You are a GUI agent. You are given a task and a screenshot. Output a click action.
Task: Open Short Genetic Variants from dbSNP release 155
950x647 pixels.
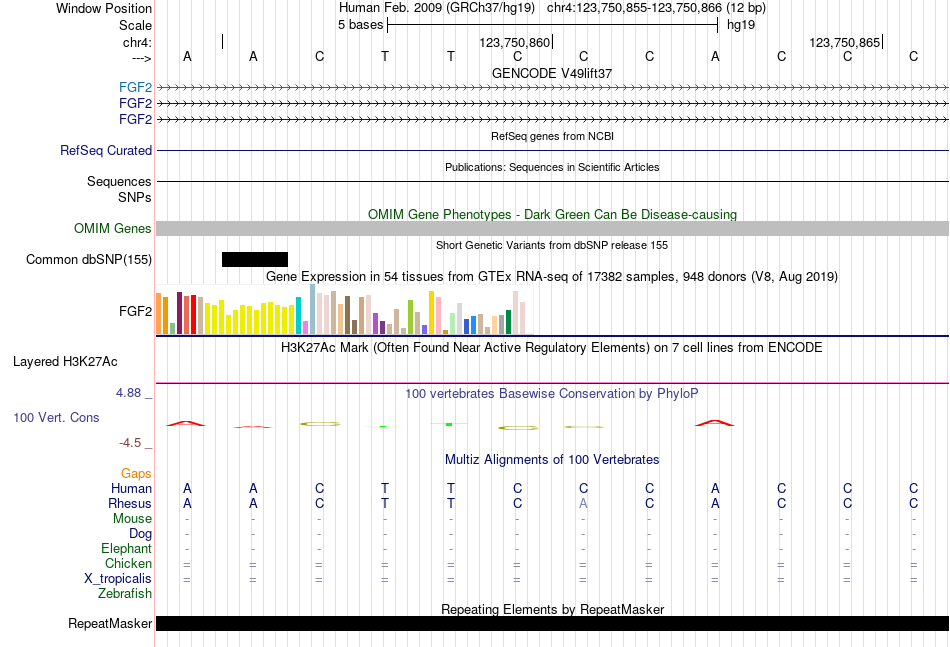(x=552, y=245)
